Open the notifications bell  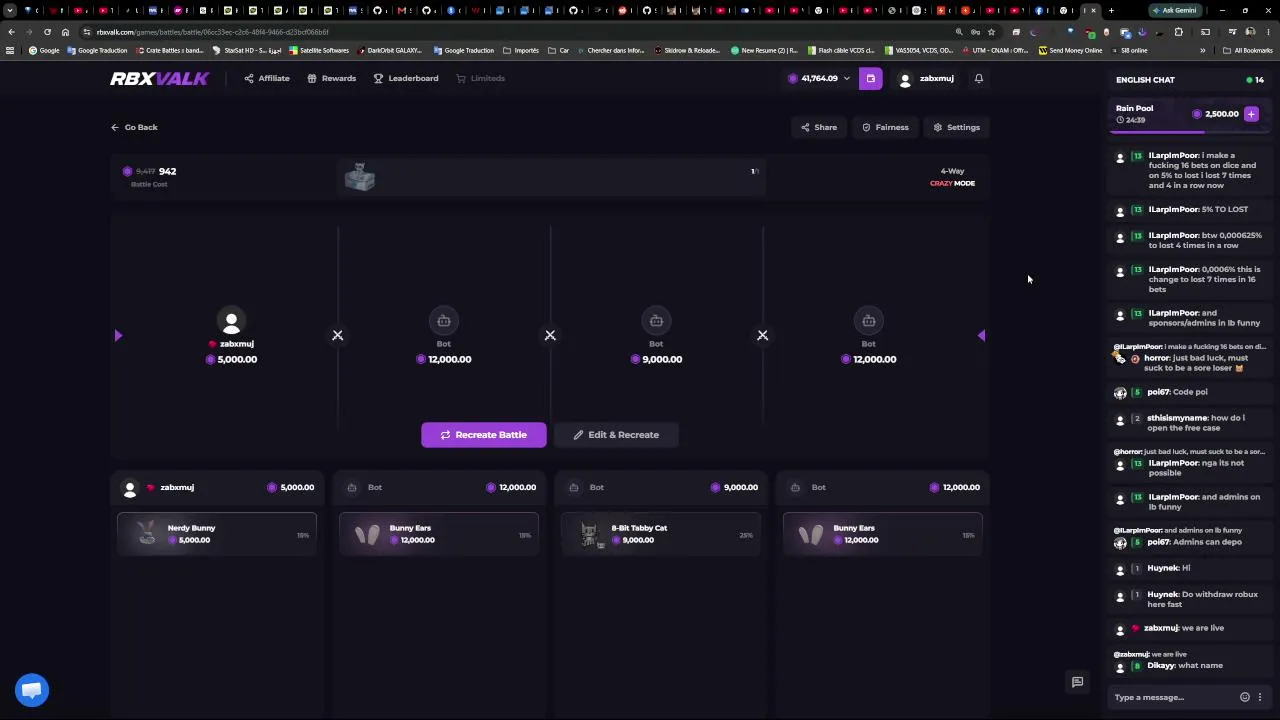pyautogui.click(x=979, y=78)
